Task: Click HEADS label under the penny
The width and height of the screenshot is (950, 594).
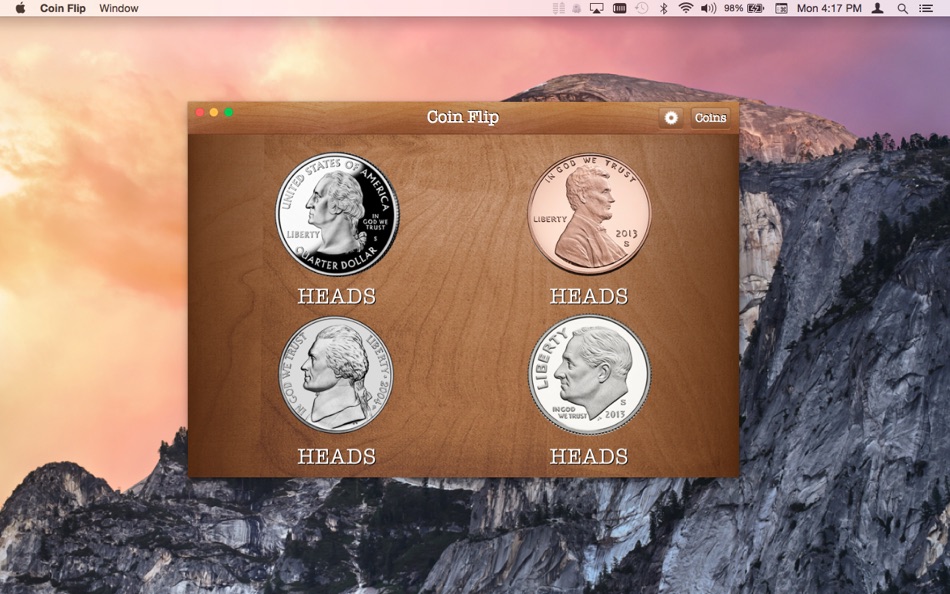Action: pos(589,296)
